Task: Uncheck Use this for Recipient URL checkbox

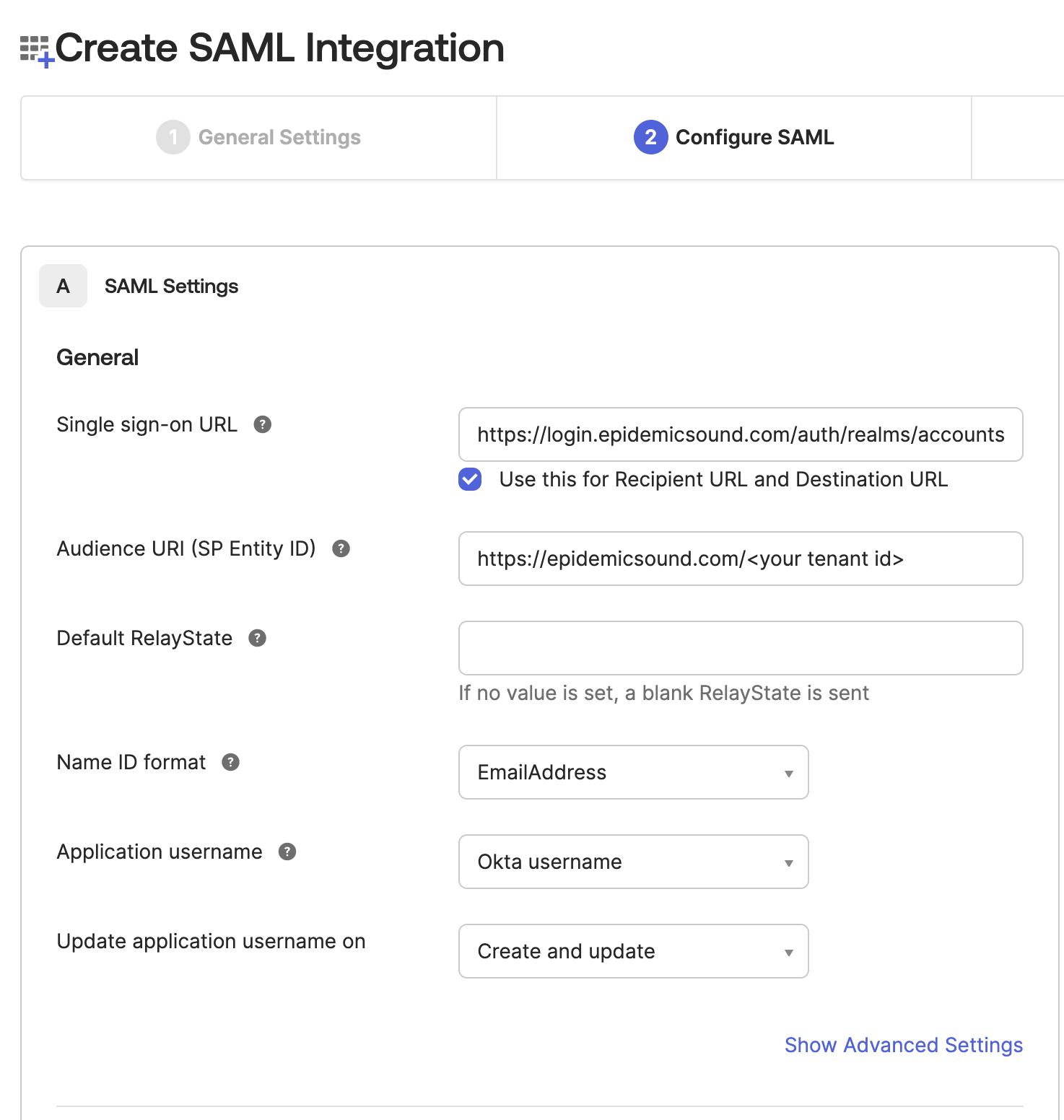Action: click(470, 479)
